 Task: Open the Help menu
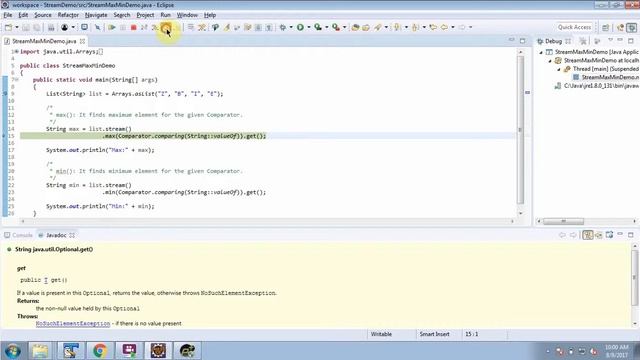click(x=210, y=15)
